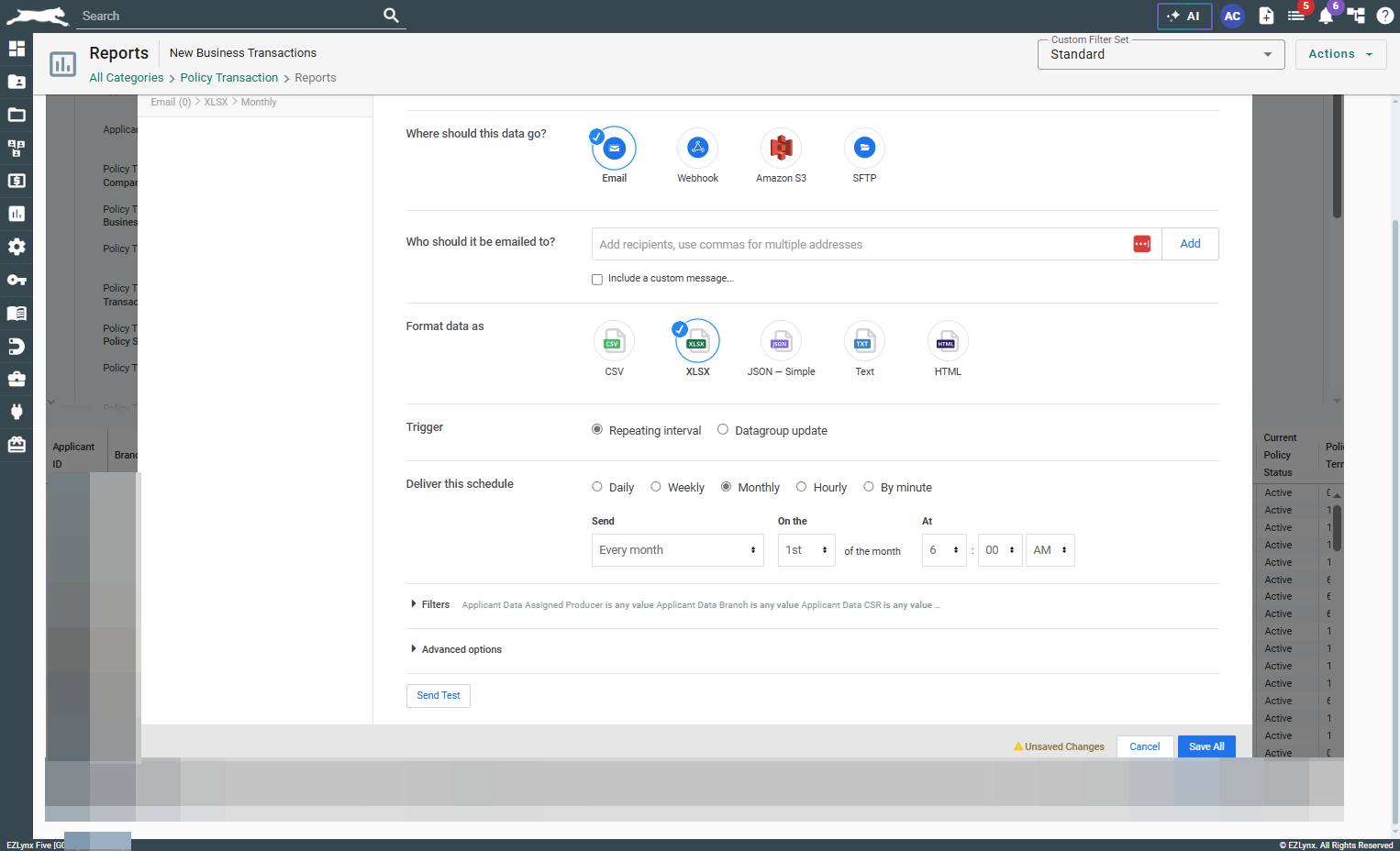Cancel the schedule changes
This screenshot has width=1400, height=851.
[x=1145, y=746]
